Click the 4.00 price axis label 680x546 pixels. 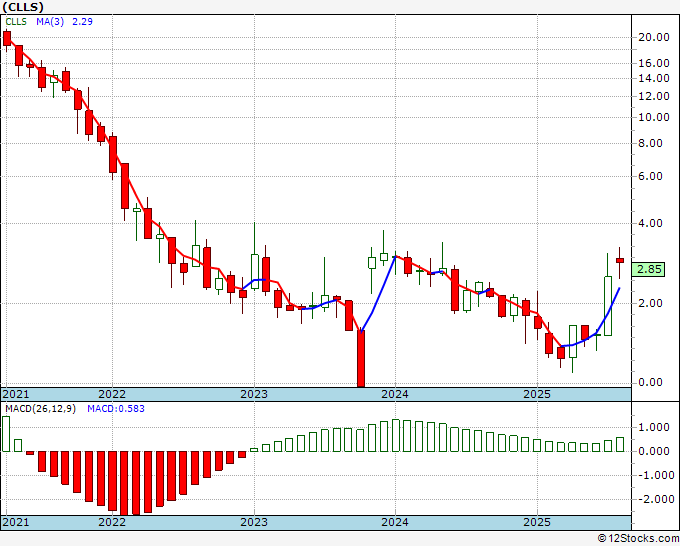pyautogui.click(x=651, y=223)
